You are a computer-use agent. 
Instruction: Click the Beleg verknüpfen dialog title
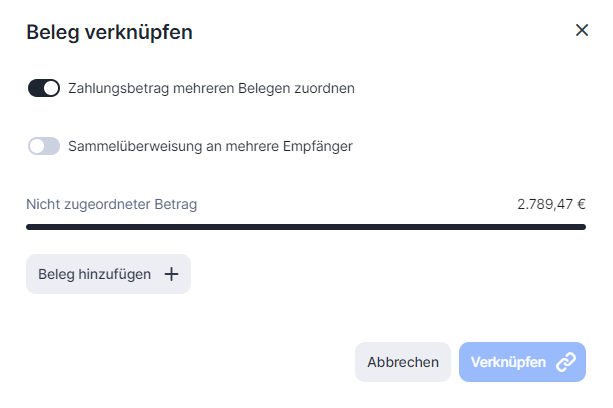point(109,32)
